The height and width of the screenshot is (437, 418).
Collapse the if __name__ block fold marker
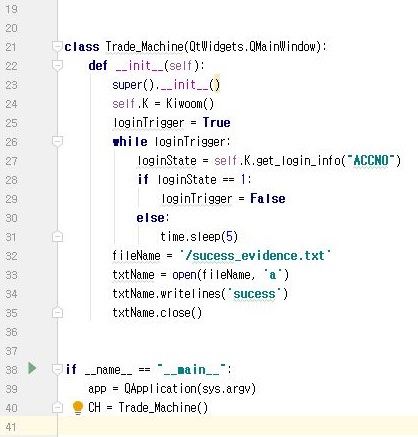(x=57, y=369)
